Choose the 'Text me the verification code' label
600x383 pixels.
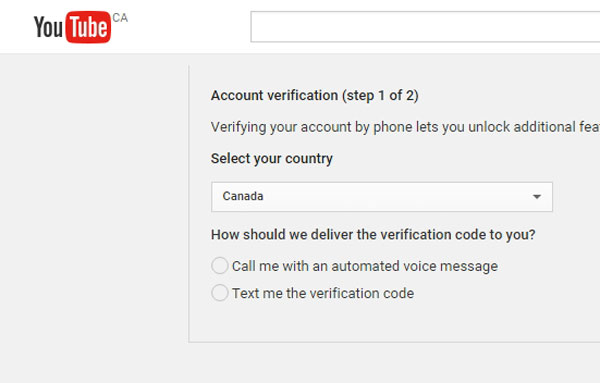(323, 293)
